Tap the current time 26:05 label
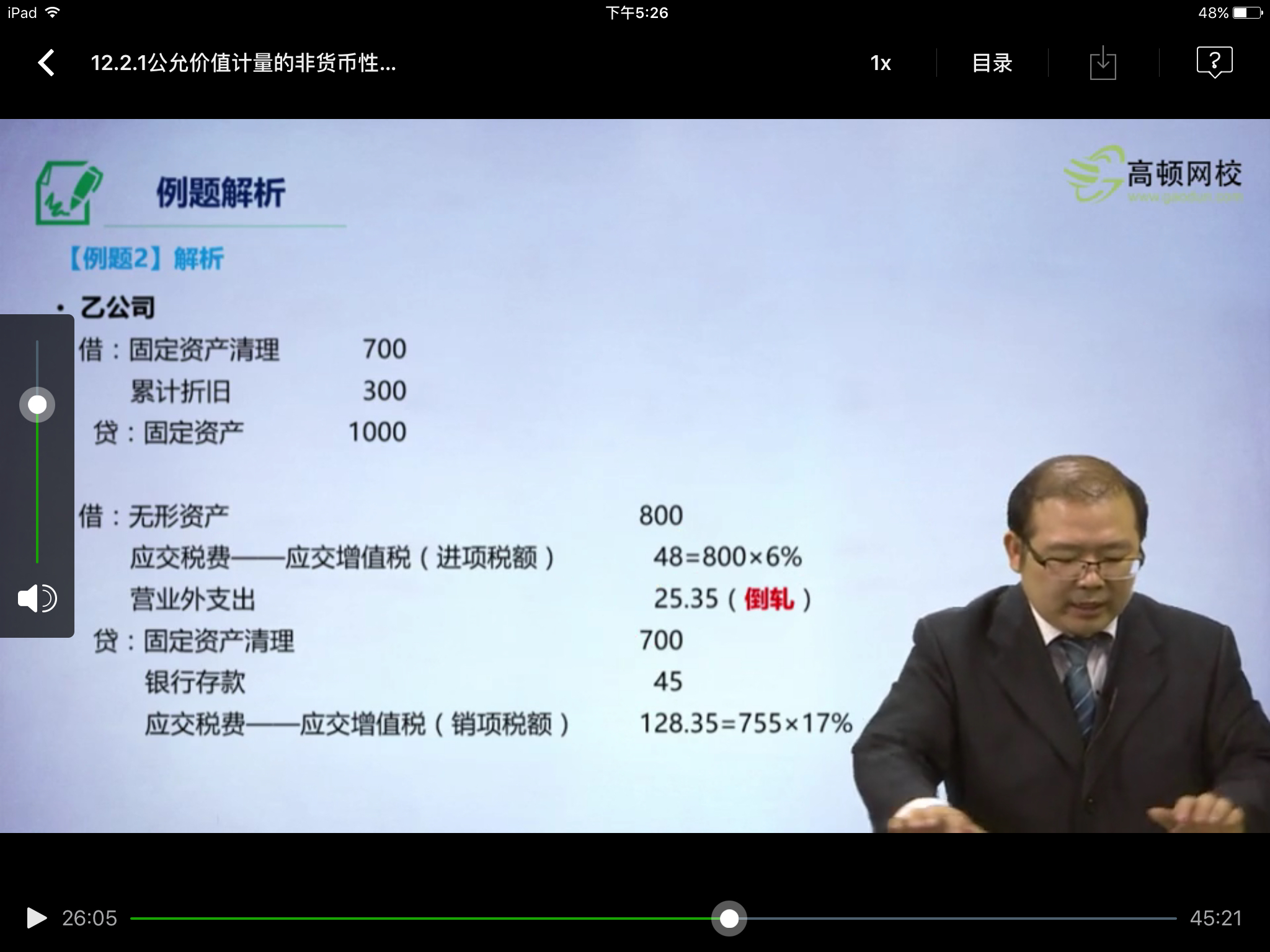This screenshot has width=1270, height=952. coord(89,919)
